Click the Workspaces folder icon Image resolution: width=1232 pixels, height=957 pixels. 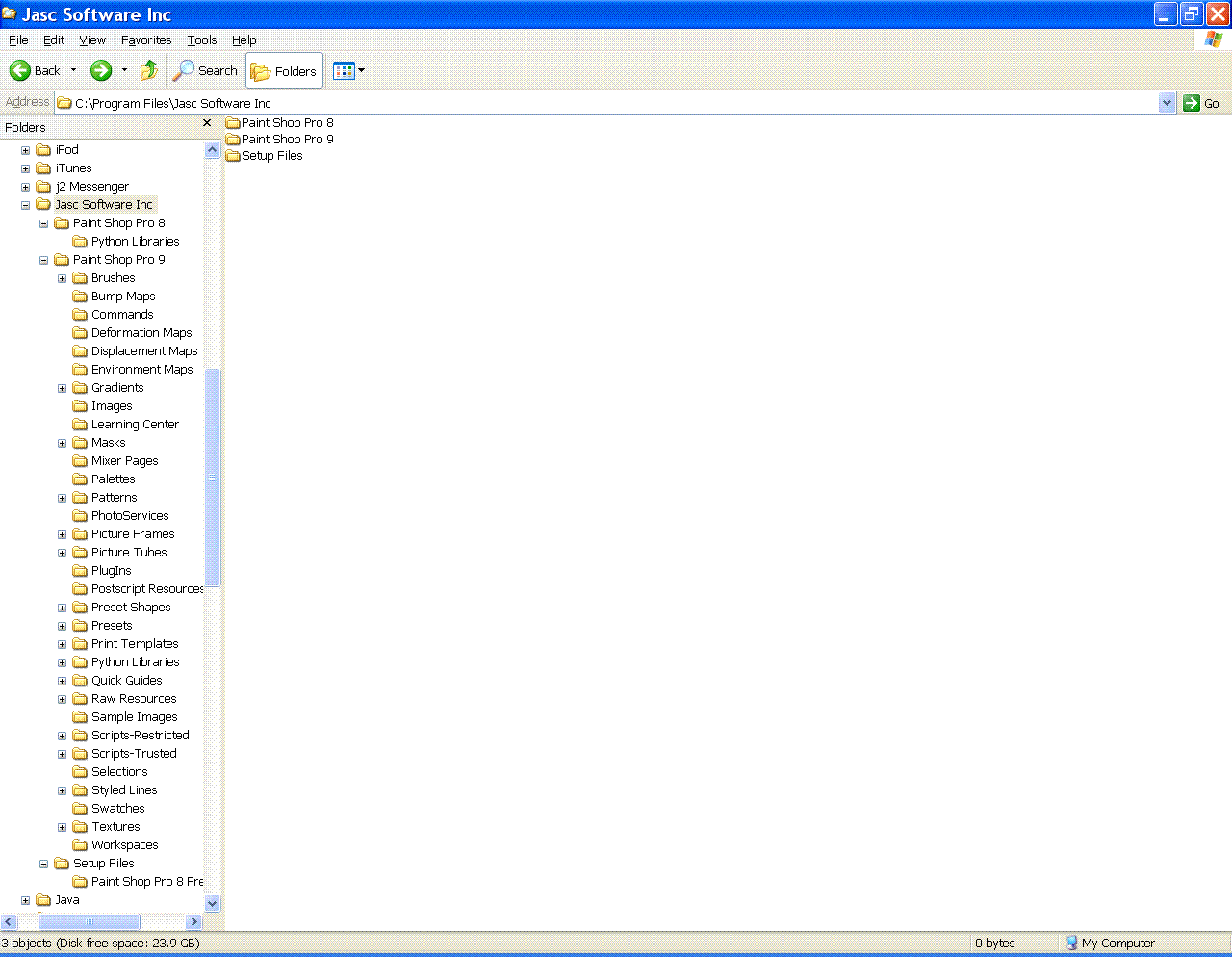click(80, 845)
